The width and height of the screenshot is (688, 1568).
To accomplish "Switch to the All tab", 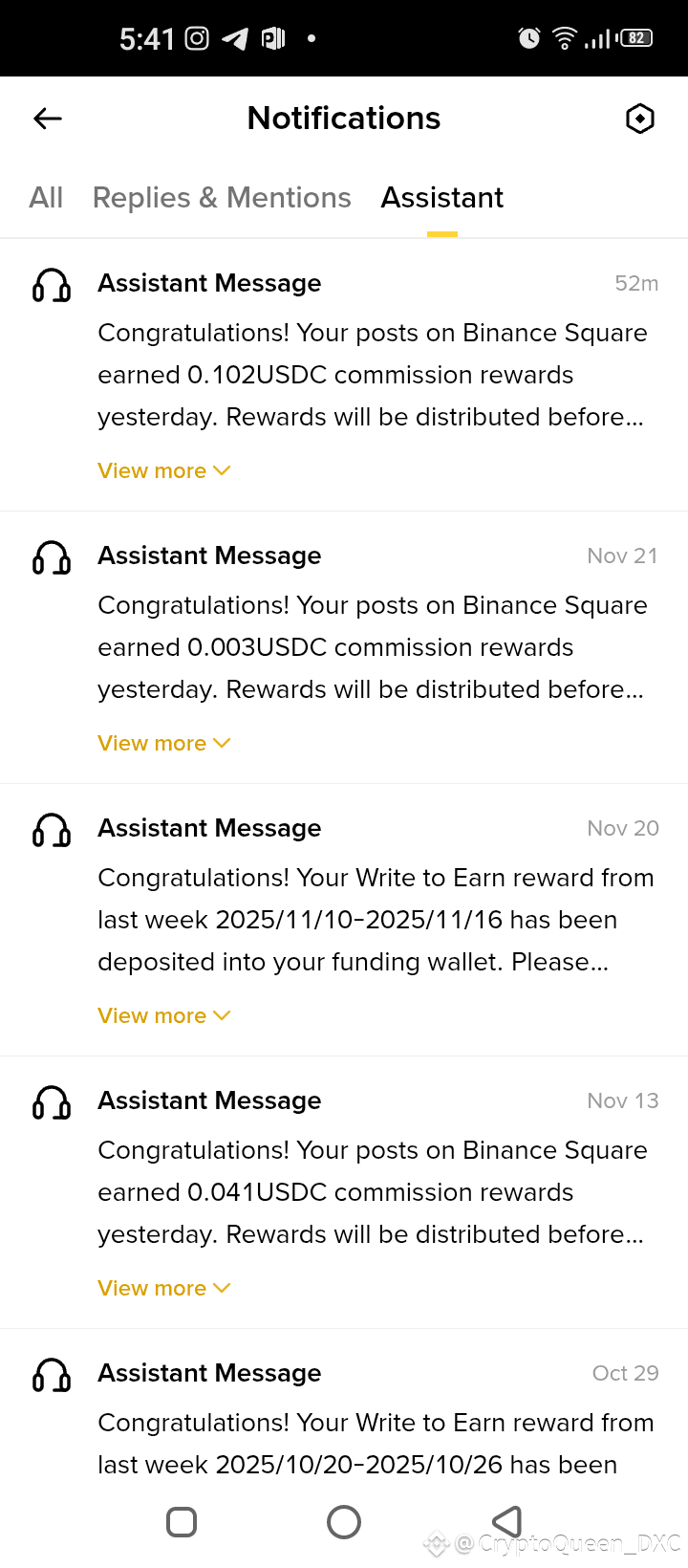I will [x=46, y=198].
